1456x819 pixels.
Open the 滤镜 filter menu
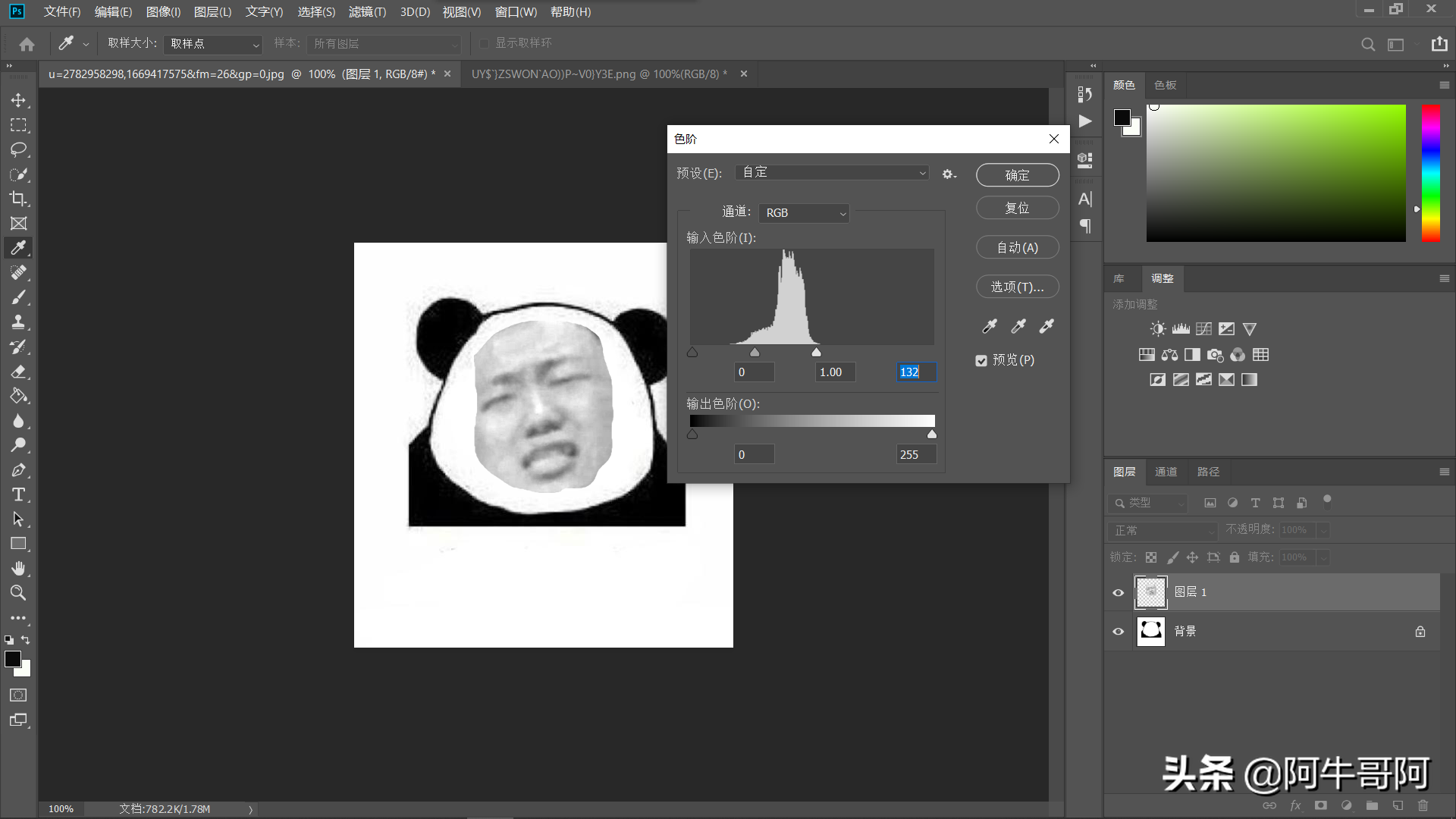click(367, 12)
